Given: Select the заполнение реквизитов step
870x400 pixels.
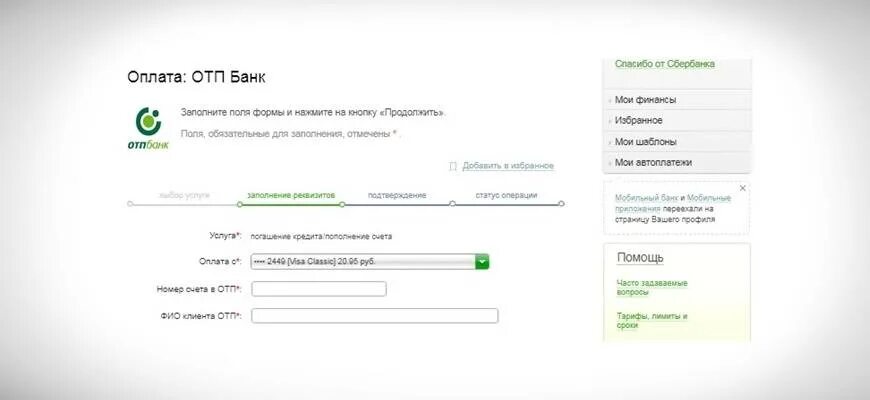Looking at the screenshot, I should (291, 195).
